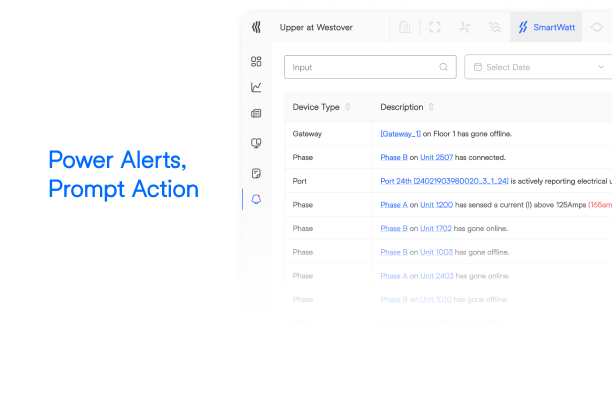This screenshot has width=612, height=403.
Task: Open the Unit 2507 link
Action: 436,158
